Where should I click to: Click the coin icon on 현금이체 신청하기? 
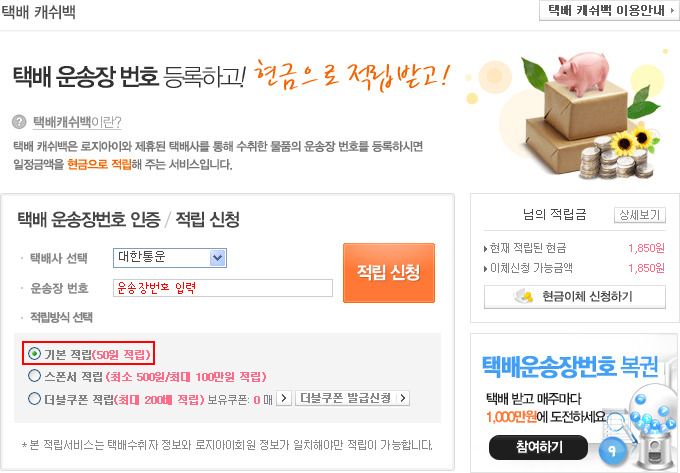click(523, 296)
